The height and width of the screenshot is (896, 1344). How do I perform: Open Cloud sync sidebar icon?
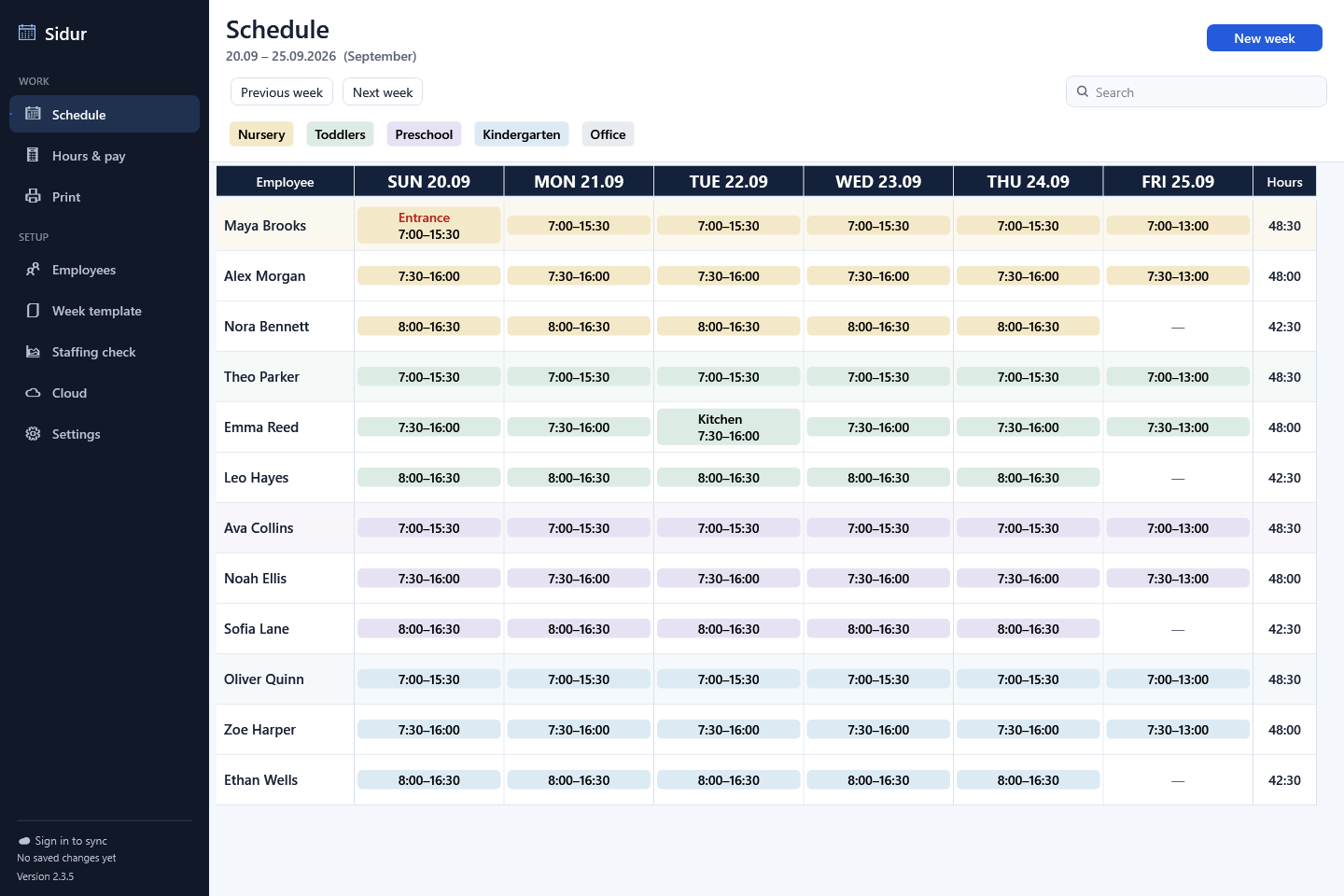[x=33, y=392]
